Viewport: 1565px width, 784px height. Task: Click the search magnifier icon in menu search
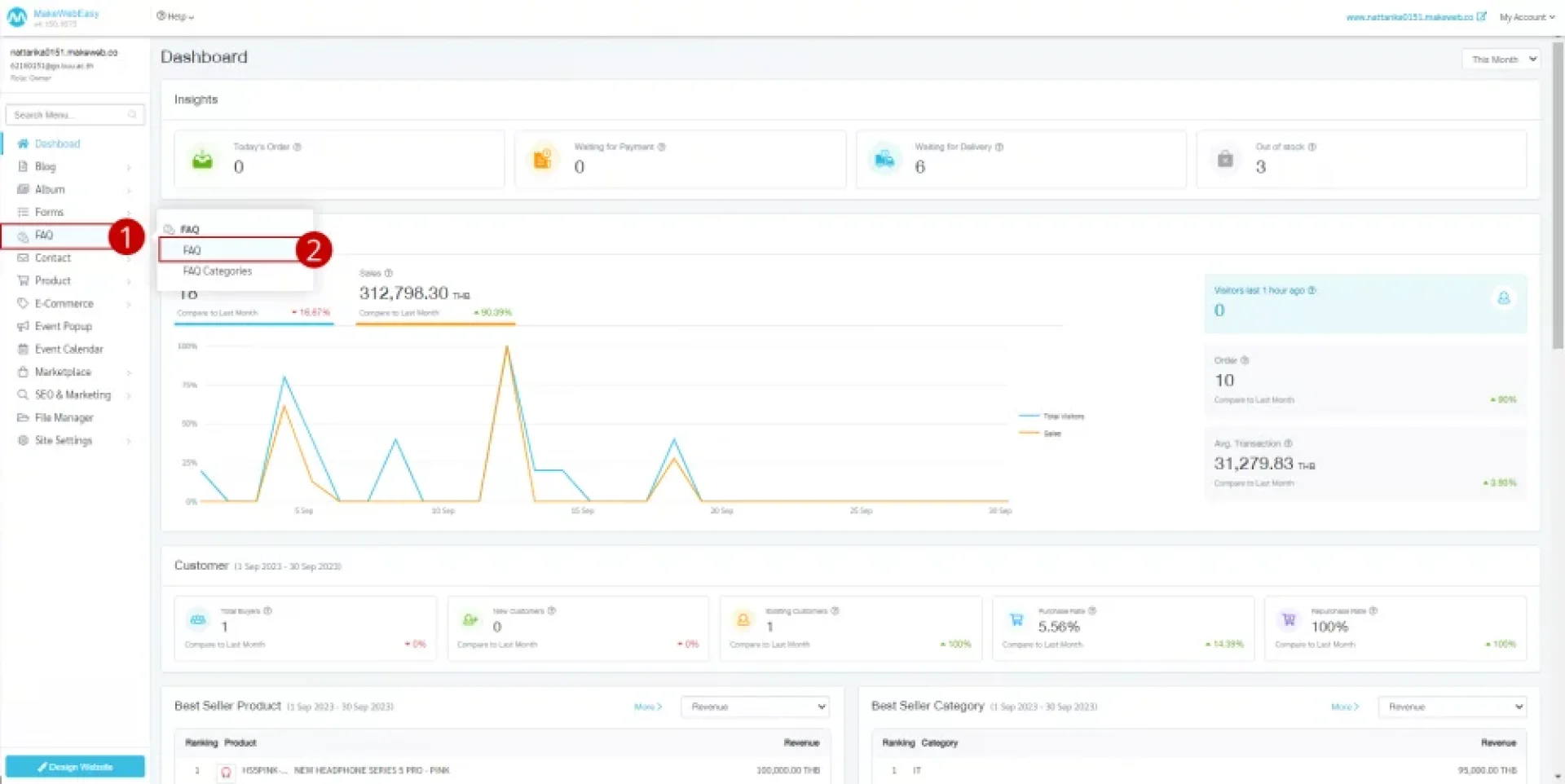[132, 115]
